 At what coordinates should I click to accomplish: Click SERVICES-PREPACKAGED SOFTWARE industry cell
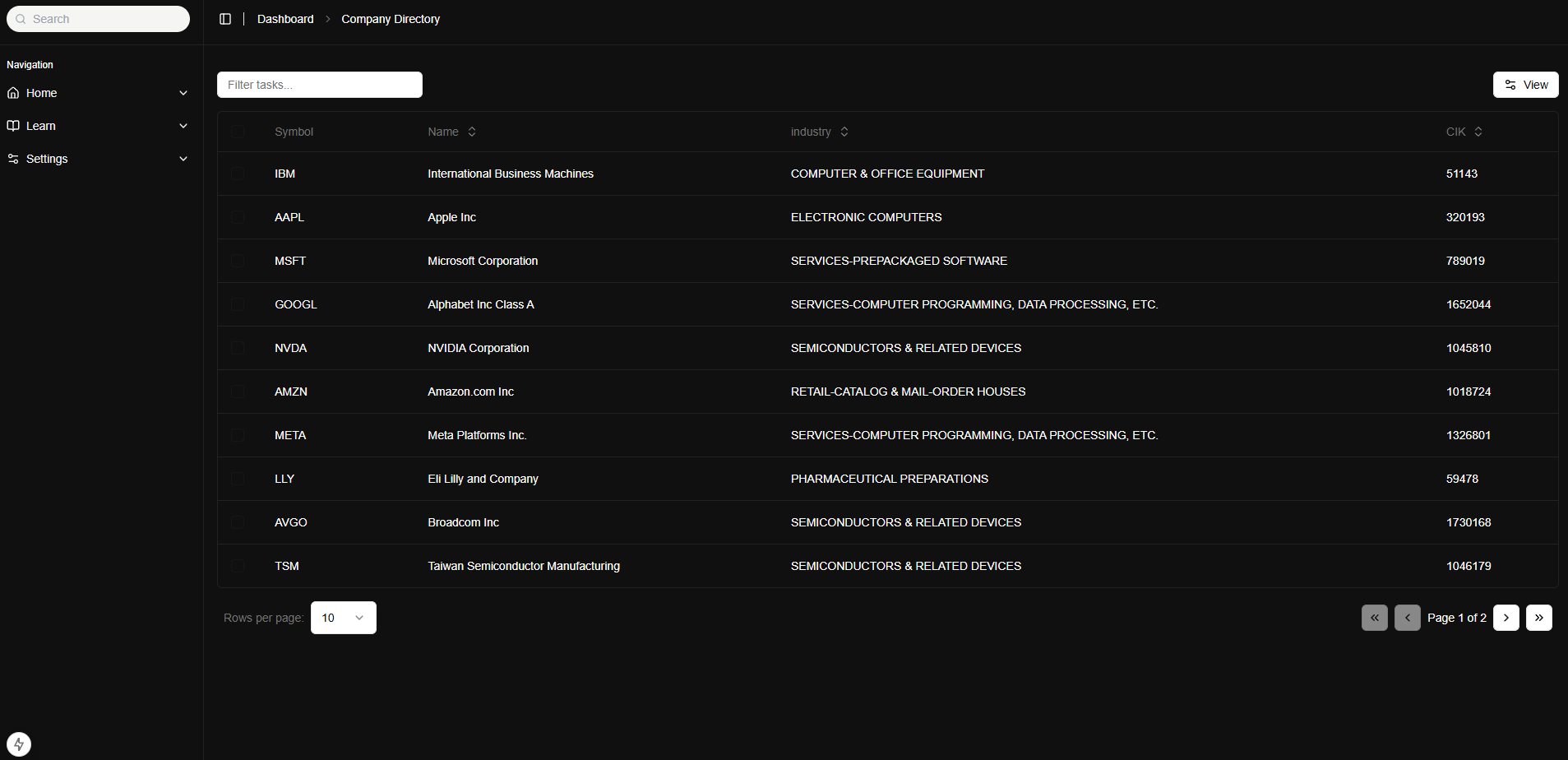pos(899,261)
